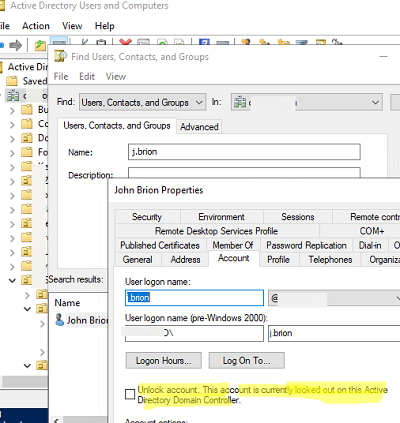Click the blue Help toolbar icon
Viewport: 400px width, 423px height.
[x=204, y=42]
